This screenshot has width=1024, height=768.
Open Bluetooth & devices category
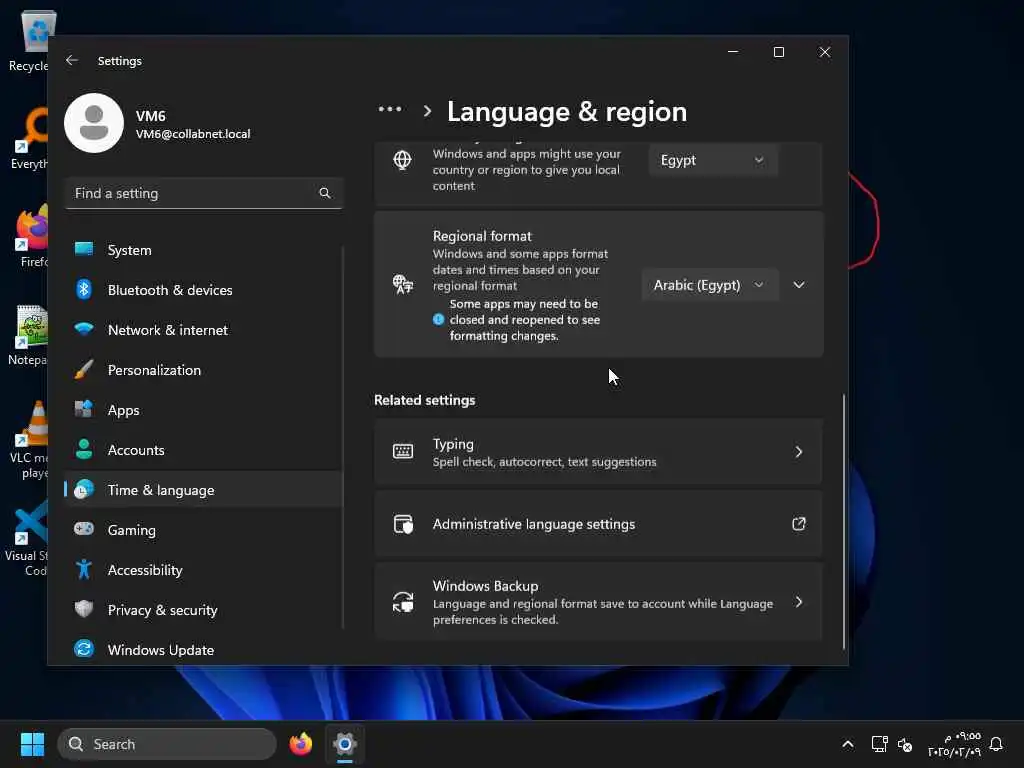tap(204, 289)
